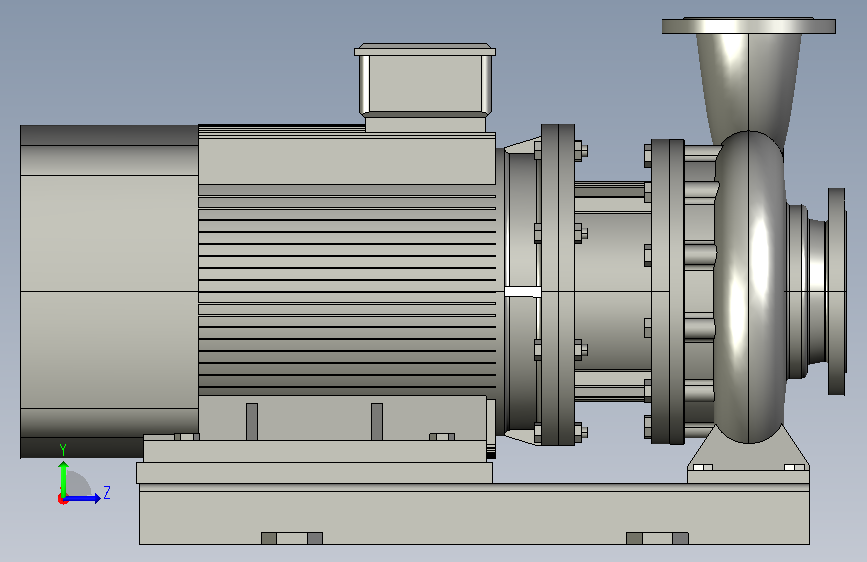Click the blue Z axis arrow of the triad
The height and width of the screenshot is (562, 867).
click(84, 498)
